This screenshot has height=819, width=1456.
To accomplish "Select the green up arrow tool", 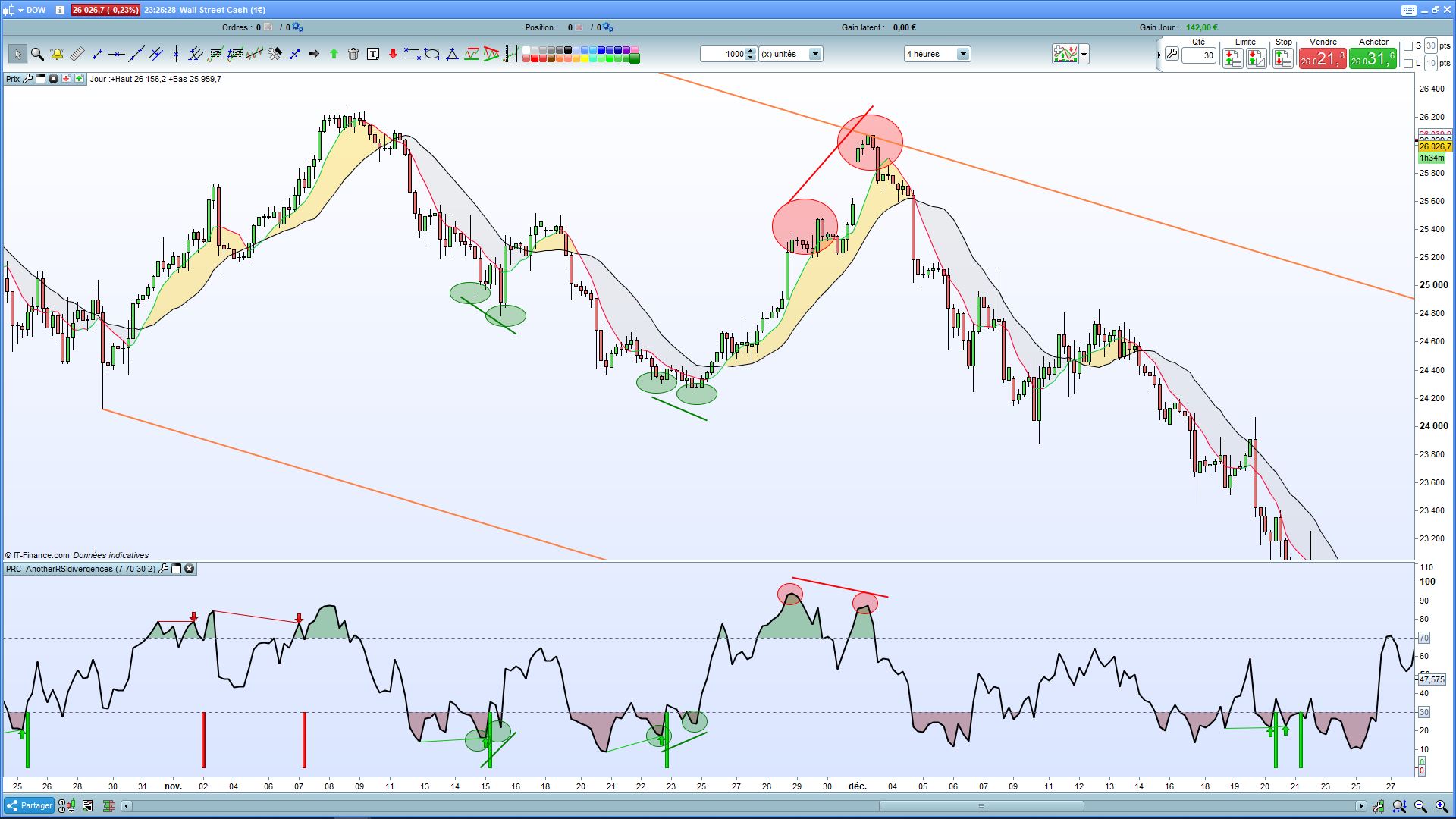I will (334, 54).
